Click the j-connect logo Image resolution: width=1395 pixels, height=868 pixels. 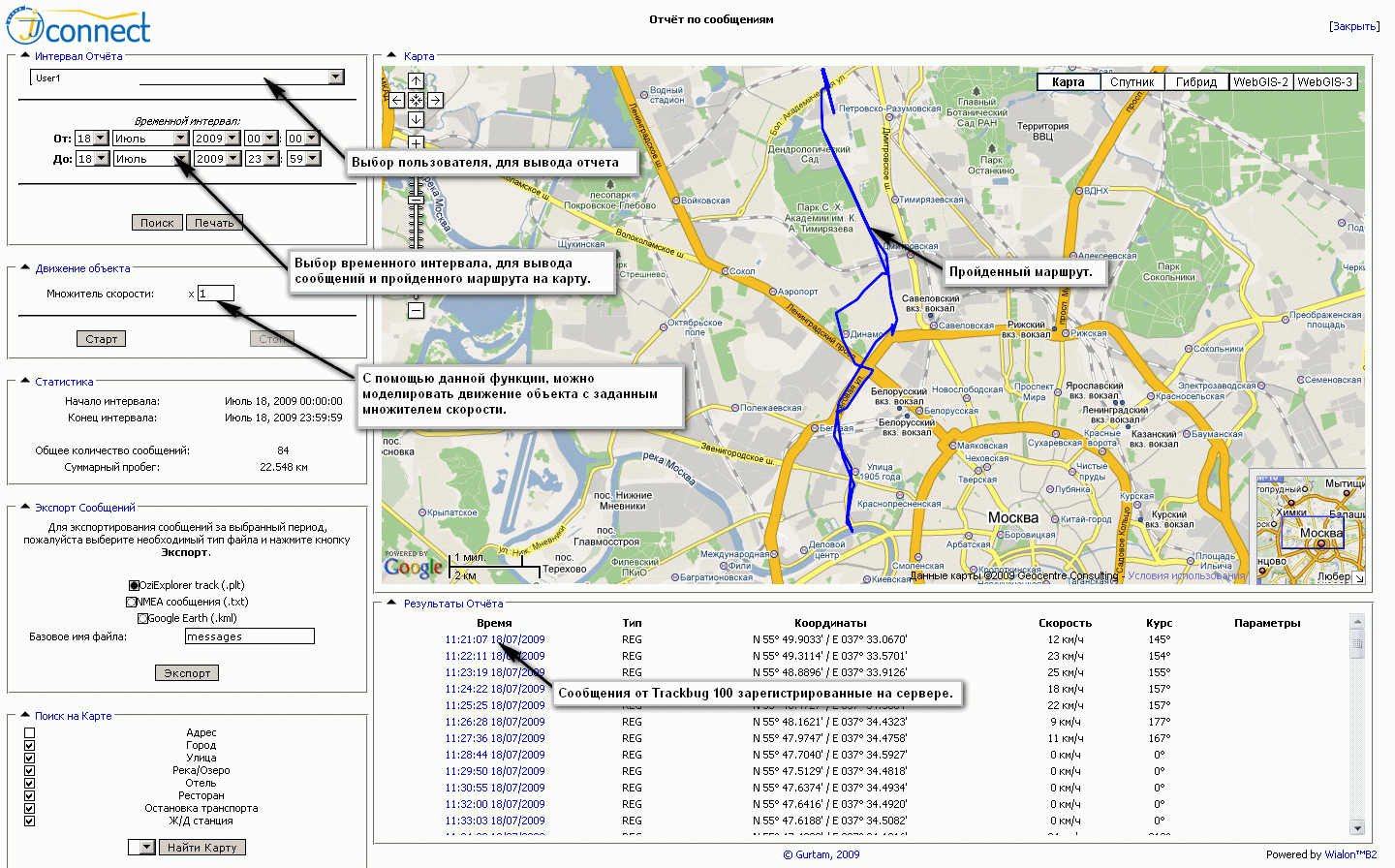pyautogui.click(x=78, y=26)
